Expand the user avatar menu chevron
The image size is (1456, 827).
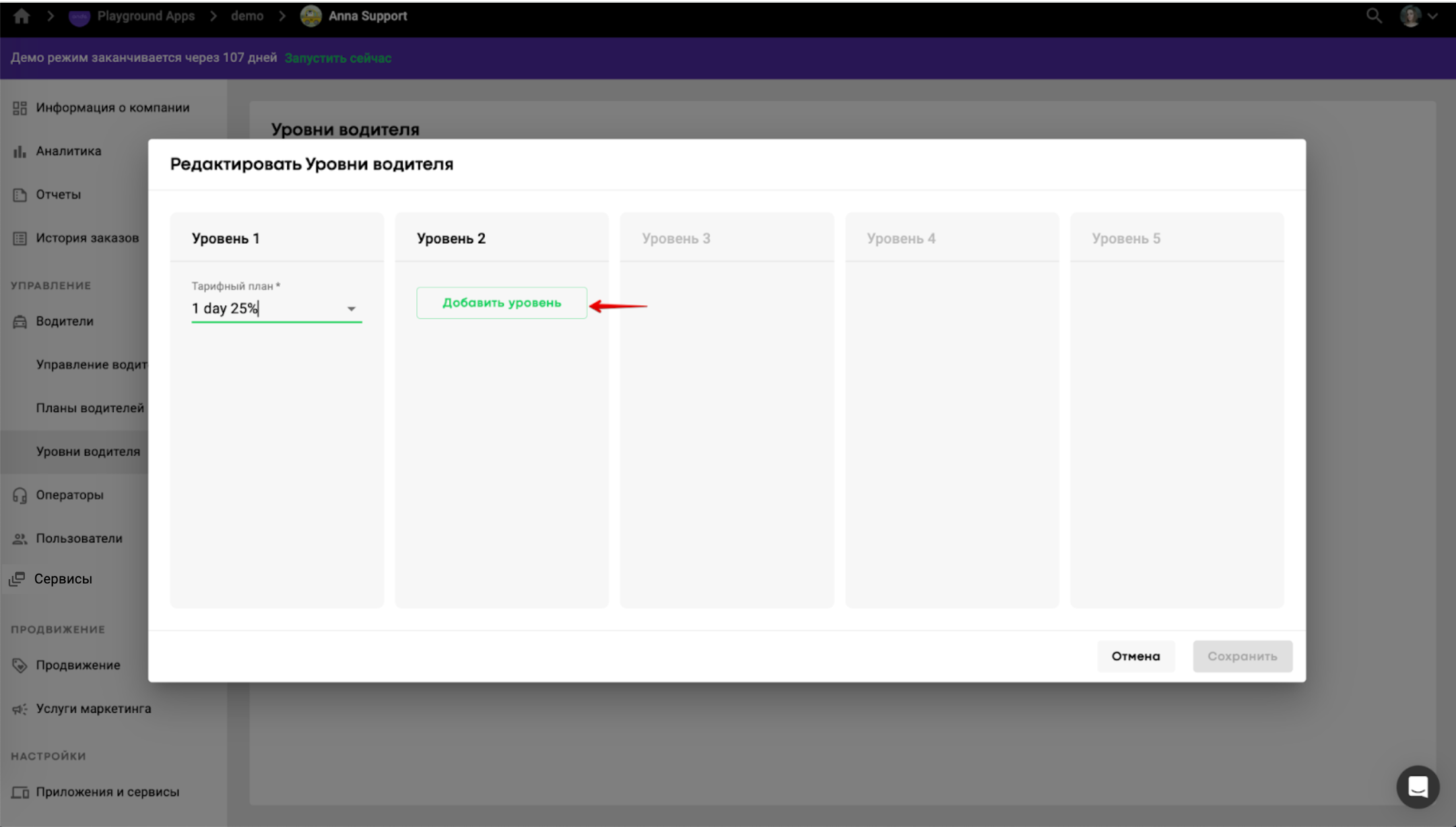pyautogui.click(x=1432, y=16)
